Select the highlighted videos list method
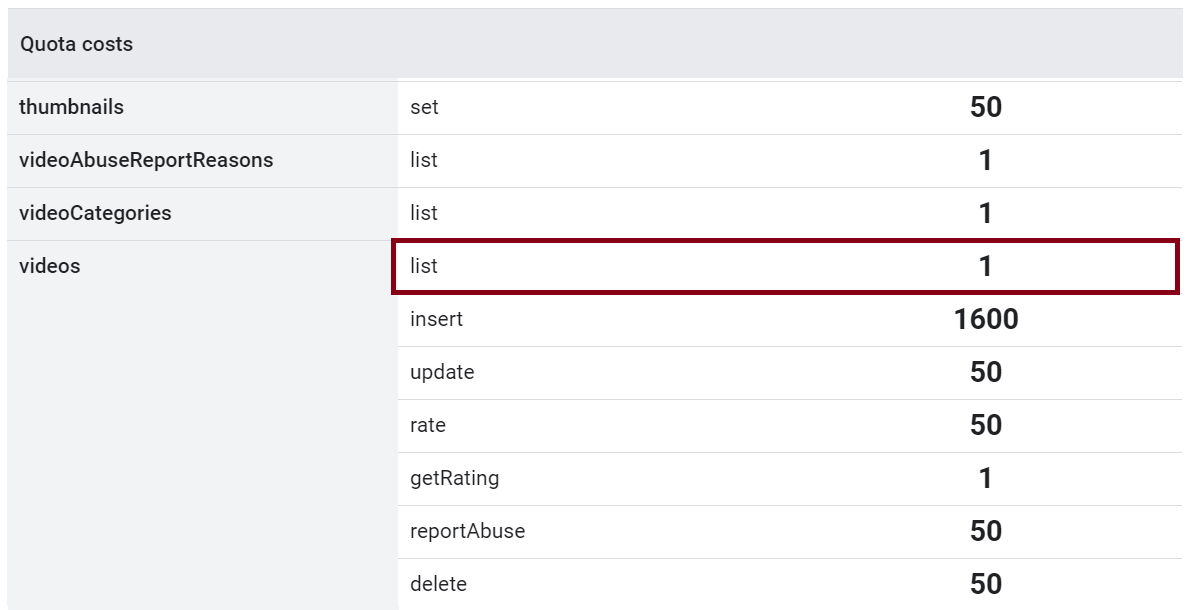The height and width of the screenshot is (610, 1197). 424,266
